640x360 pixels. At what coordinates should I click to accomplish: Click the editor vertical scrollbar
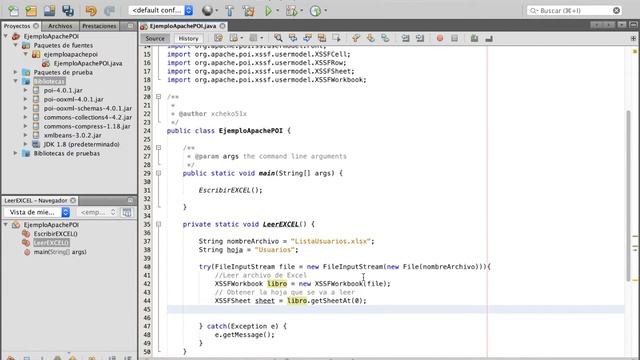[x=629, y=196]
